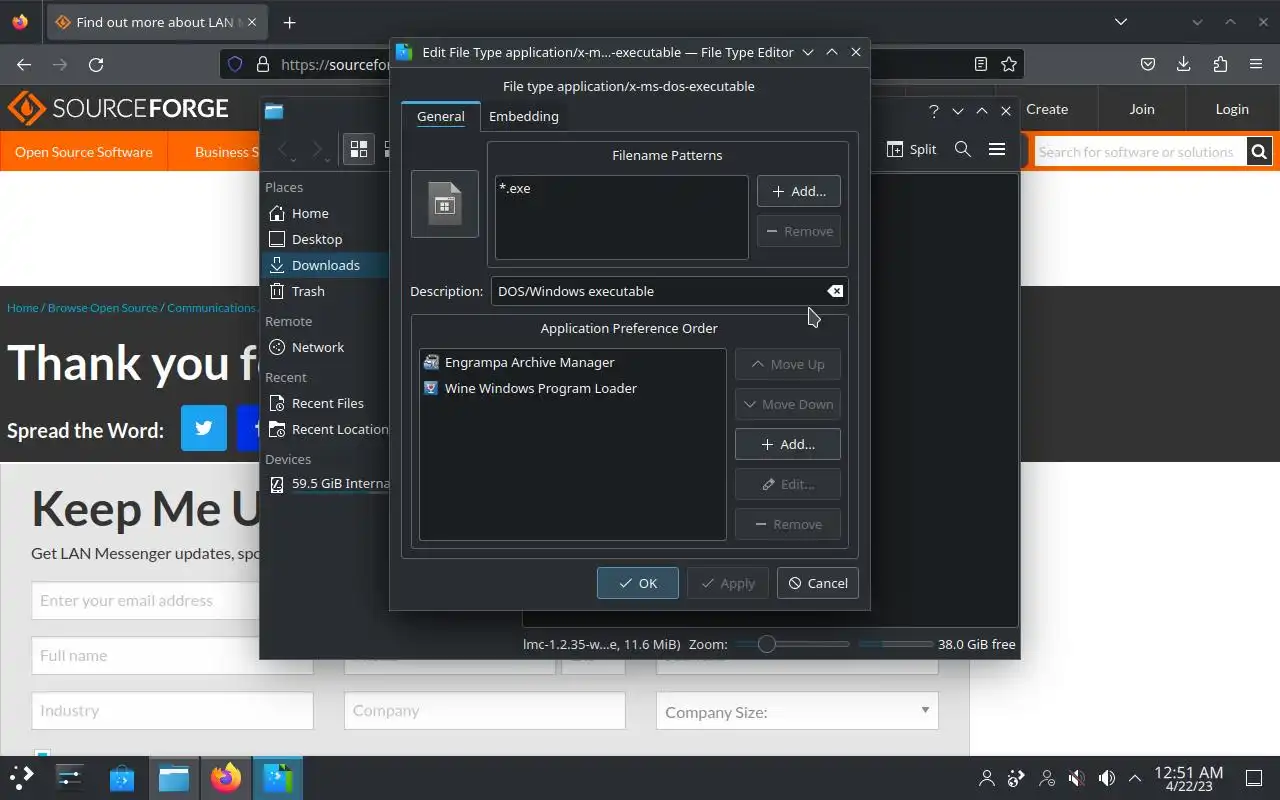The height and width of the screenshot is (800, 1280).
Task: Switch to Dolphin in the taskbar
Action: (x=174, y=777)
